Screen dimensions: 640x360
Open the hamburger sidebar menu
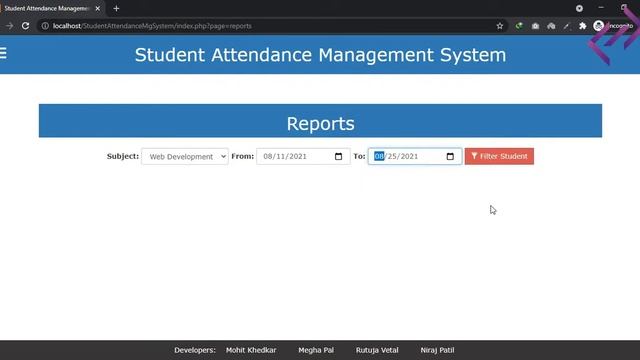[x=3, y=53]
